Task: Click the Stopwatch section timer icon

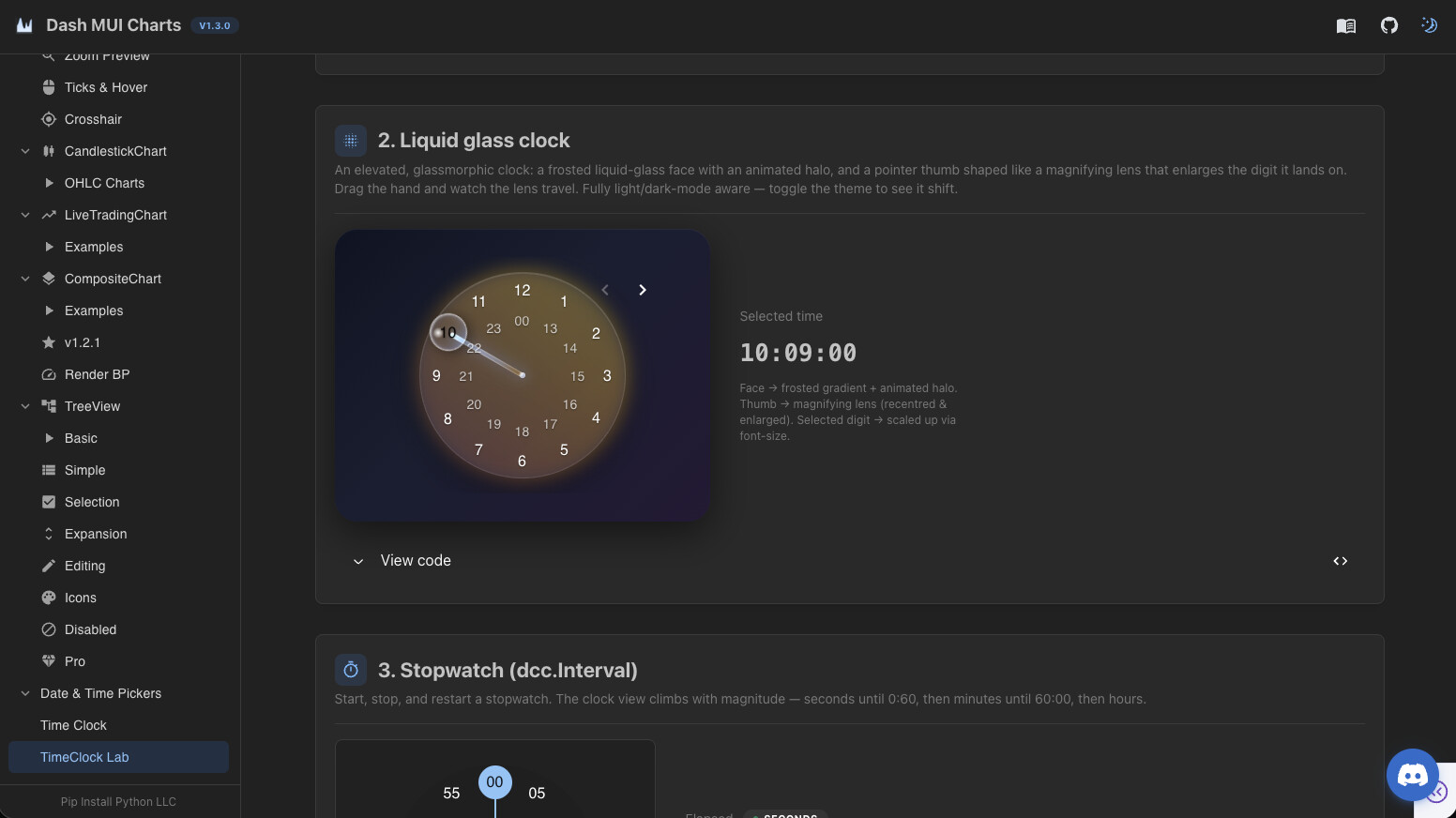Action: coord(351,670)
